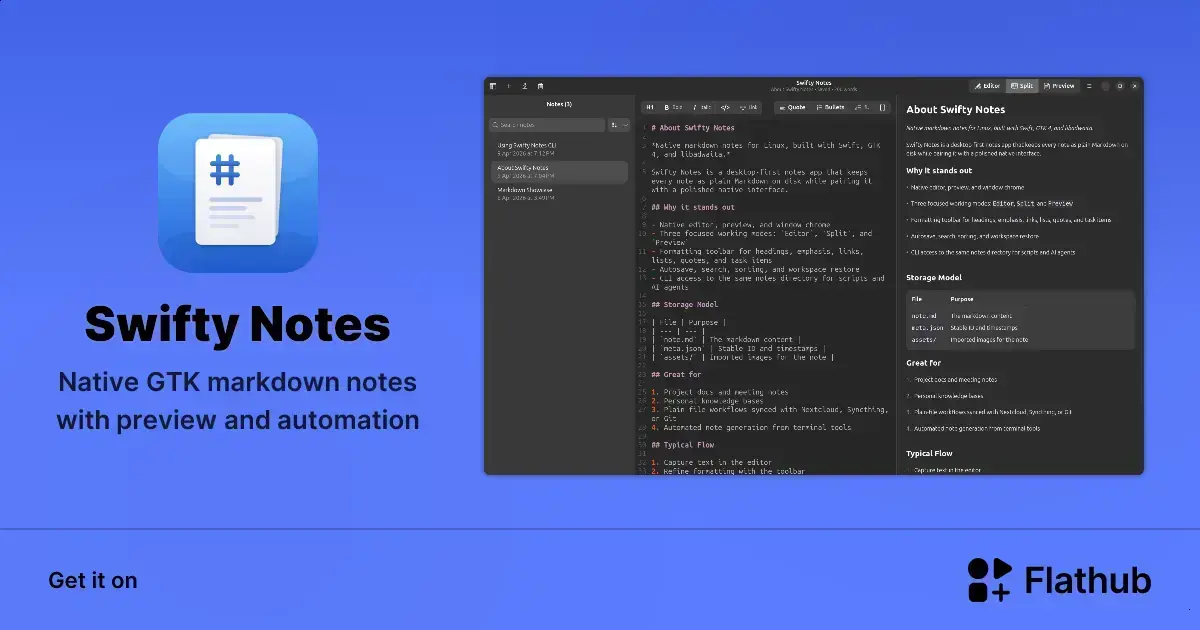Screen dimensions: 1200x630
Task: Toggle Italic formatting in the toolbar
Action: click(x=701, y=107)
